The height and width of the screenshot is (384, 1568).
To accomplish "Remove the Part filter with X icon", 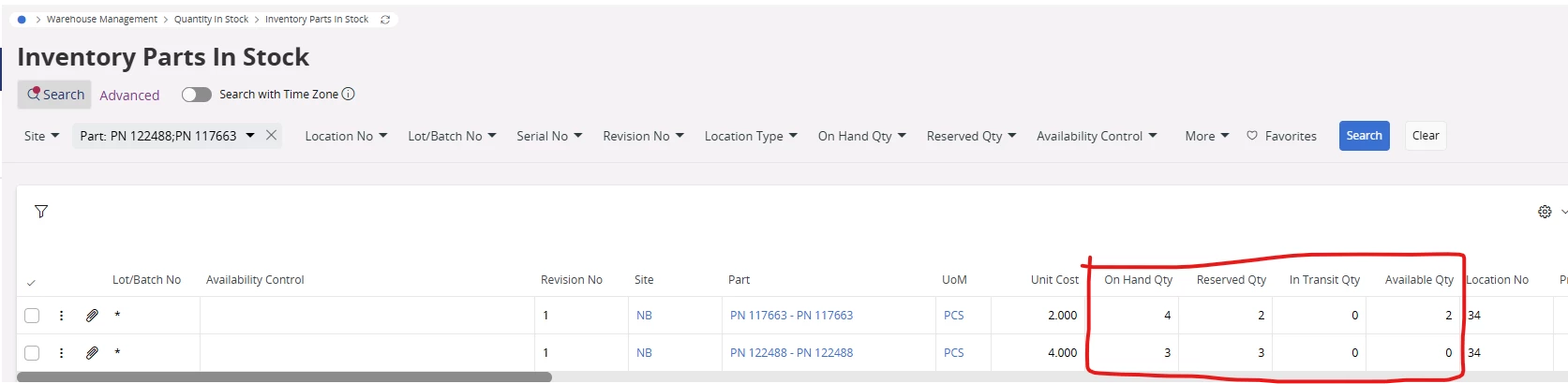I will point(271,135).
